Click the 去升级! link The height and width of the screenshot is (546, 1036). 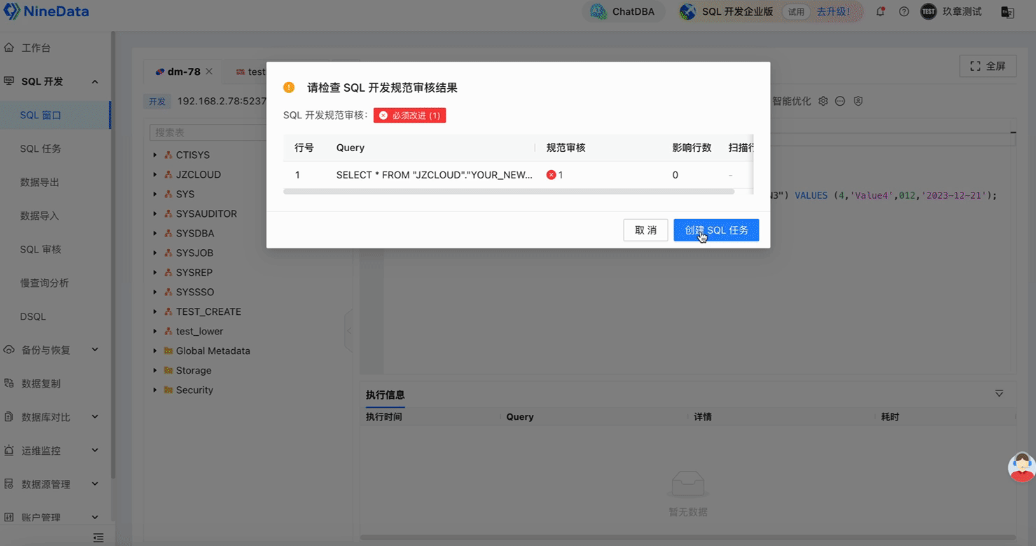click(833, 12)
